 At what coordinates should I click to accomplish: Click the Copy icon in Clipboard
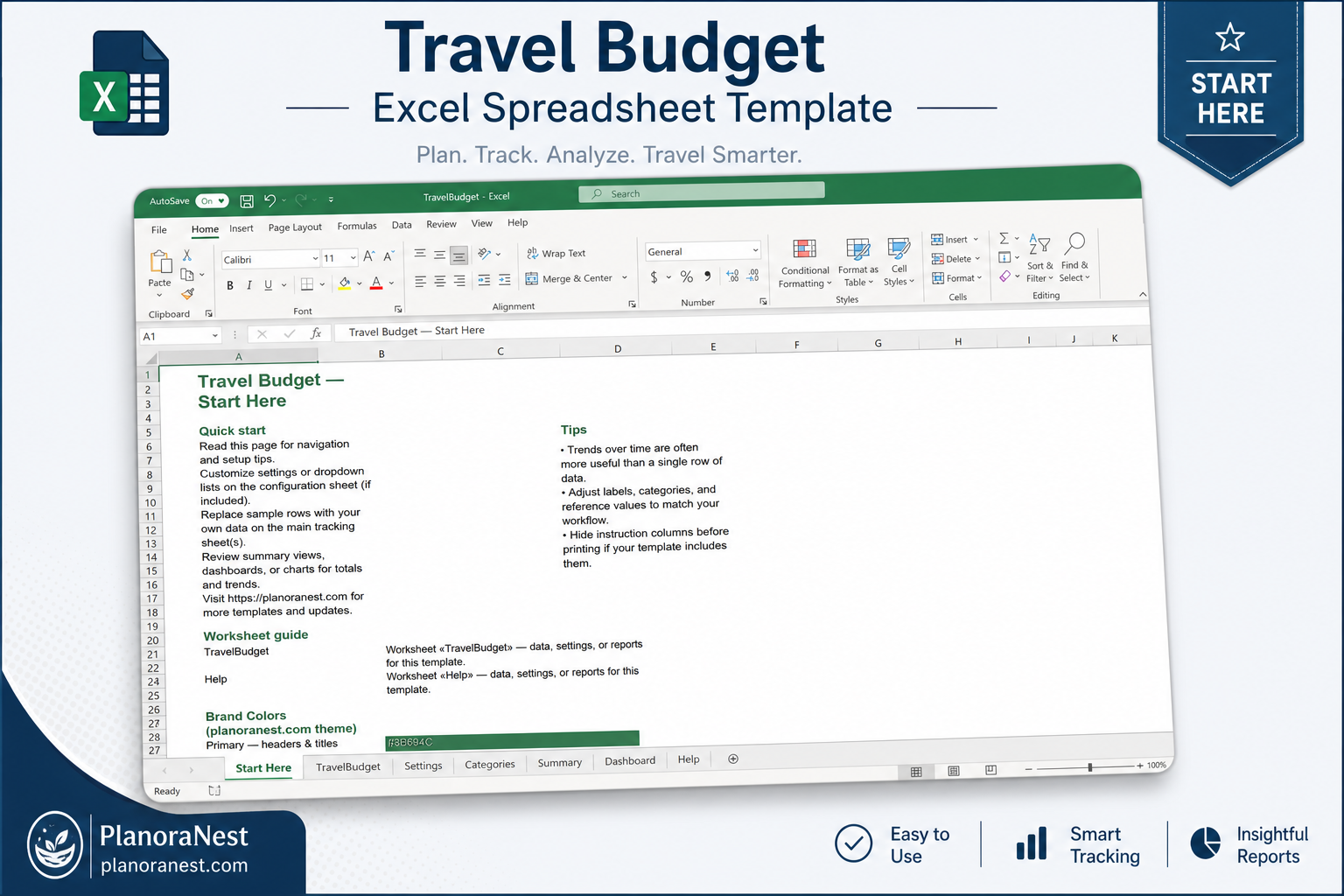(x=186, y=274)
